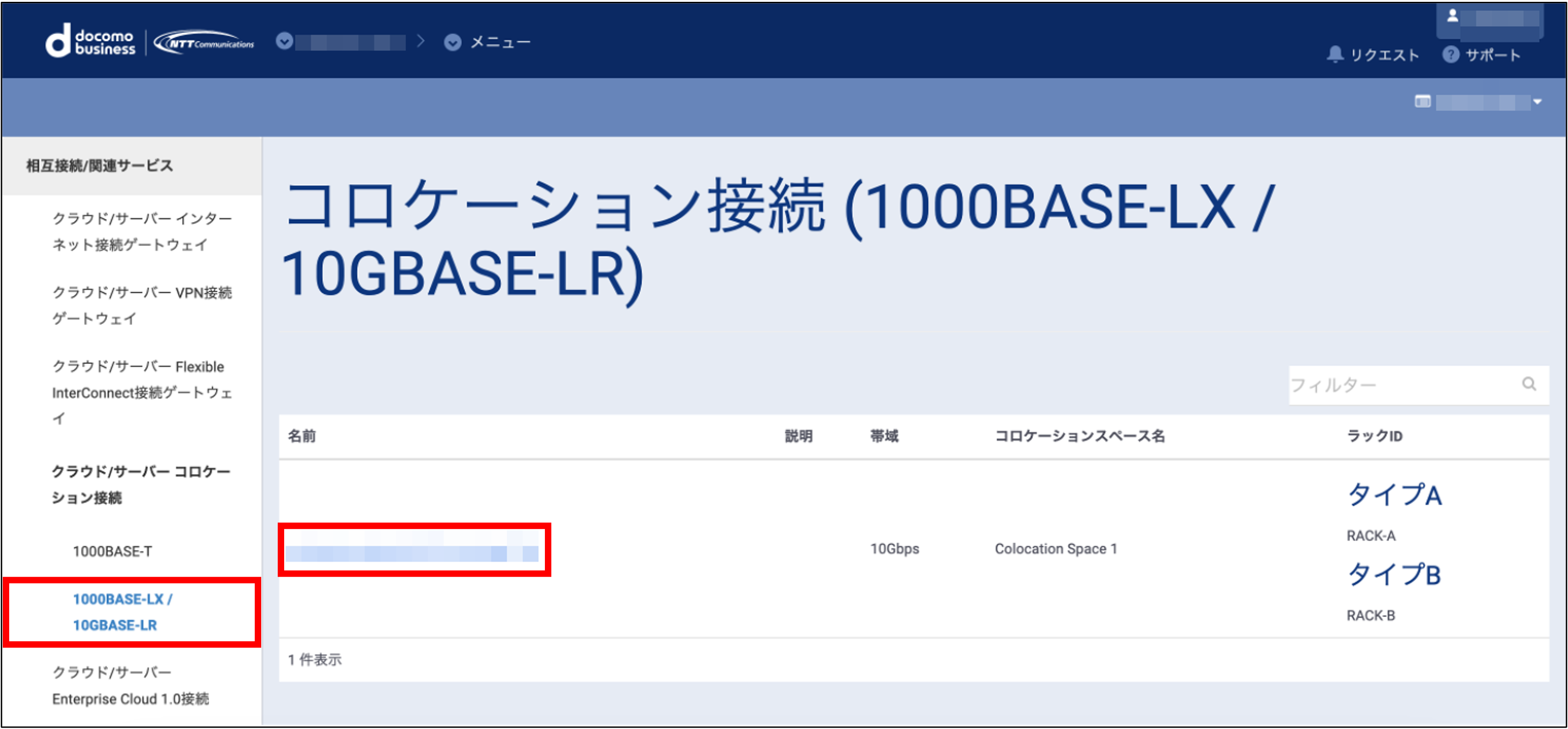Screen dimensions: 1568x729
Task: Sort by the 名前 column header
Action: coord(301,436)
